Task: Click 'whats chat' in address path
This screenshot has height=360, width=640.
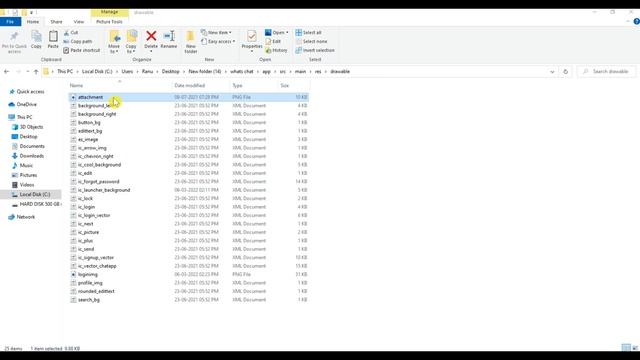Action: point(242,71)
